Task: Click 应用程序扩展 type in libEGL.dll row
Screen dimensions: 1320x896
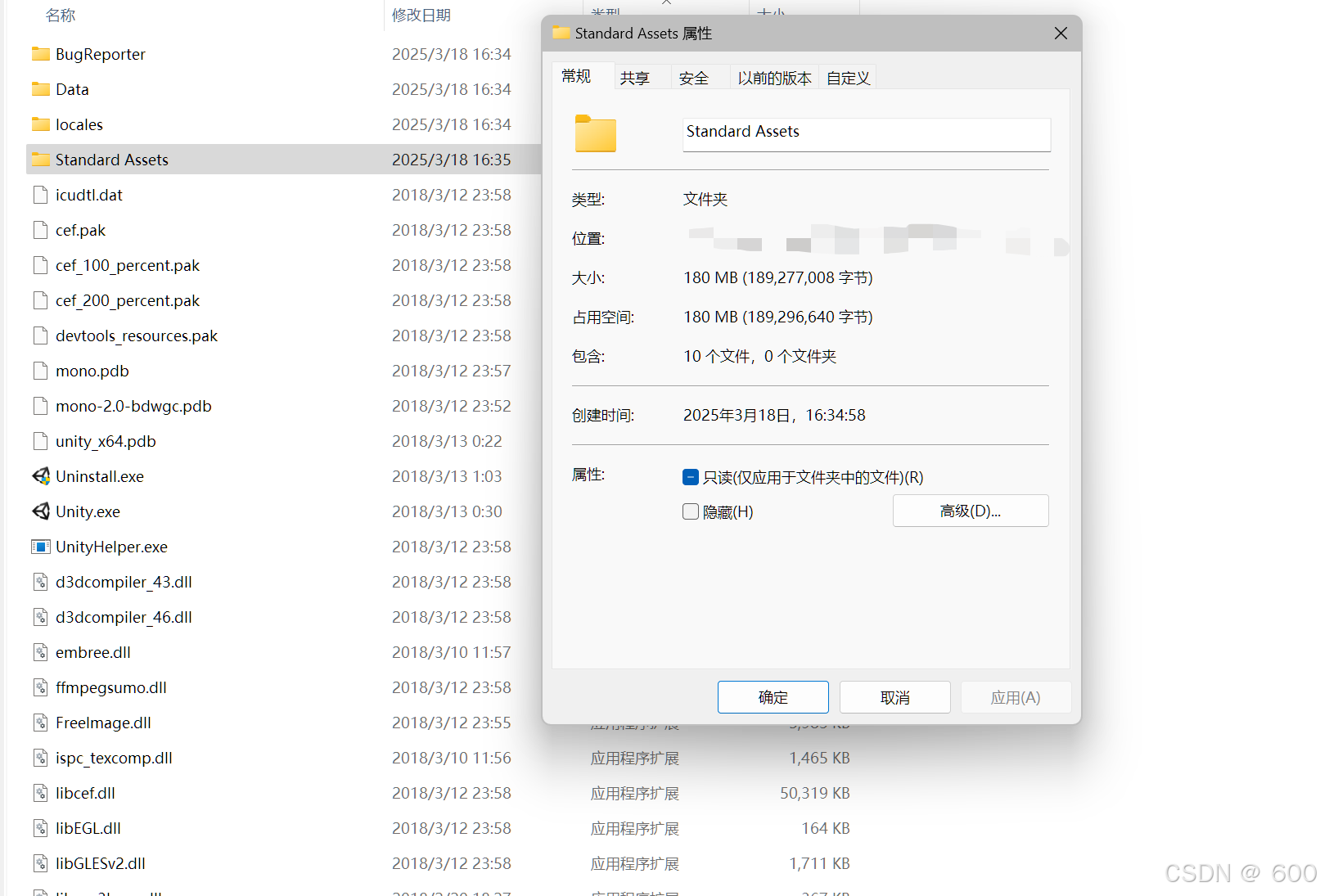Action: (x=635, y=828)
